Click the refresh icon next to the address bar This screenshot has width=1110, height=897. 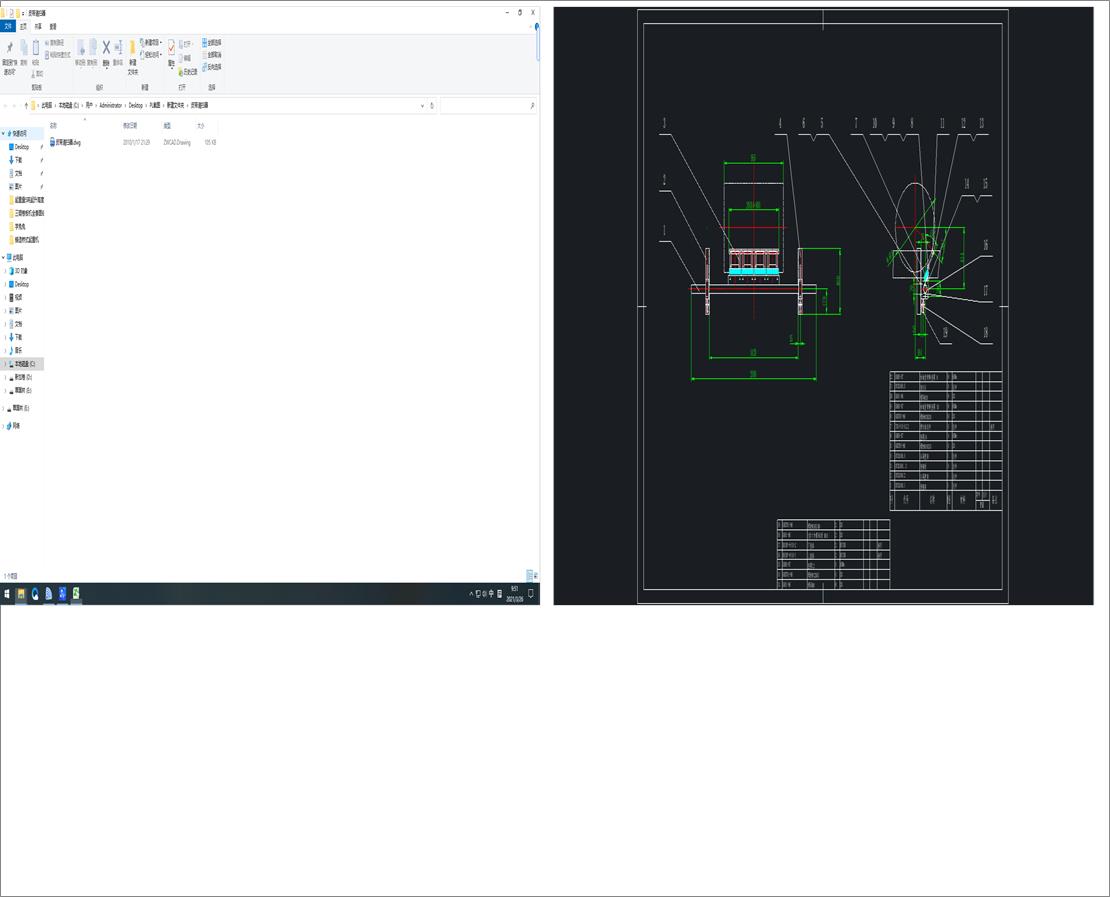tap(432, 105)
